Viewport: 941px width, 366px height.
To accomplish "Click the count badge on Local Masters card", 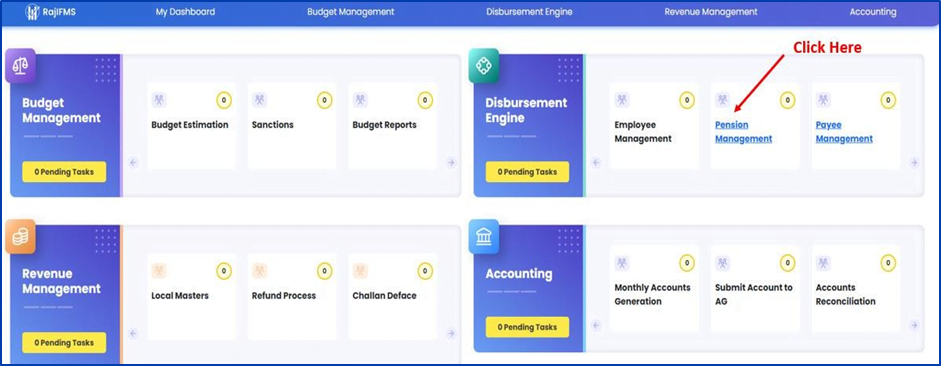I will [x=224, y=271].
